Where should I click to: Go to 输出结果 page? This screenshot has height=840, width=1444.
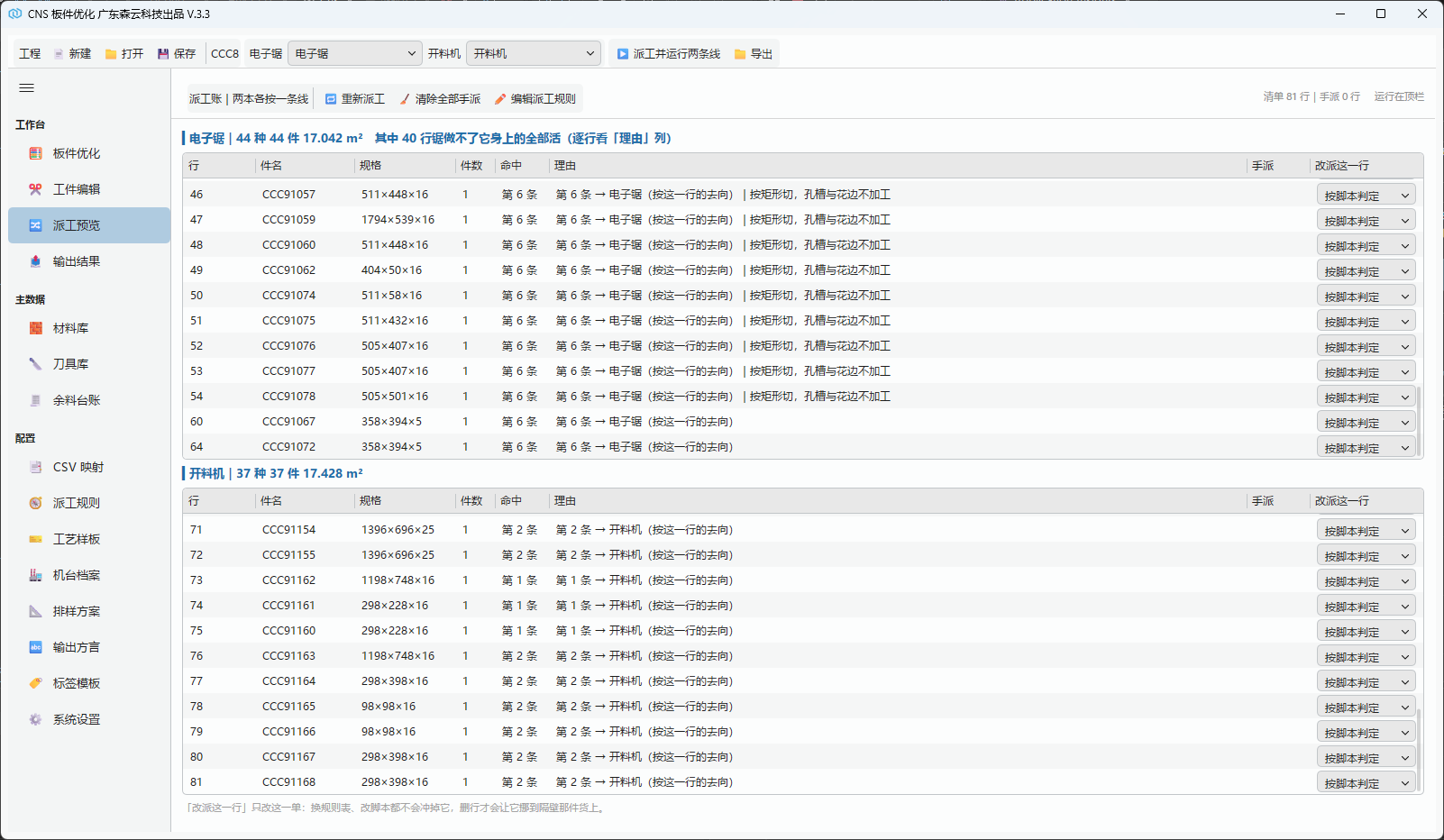[89, 261]
